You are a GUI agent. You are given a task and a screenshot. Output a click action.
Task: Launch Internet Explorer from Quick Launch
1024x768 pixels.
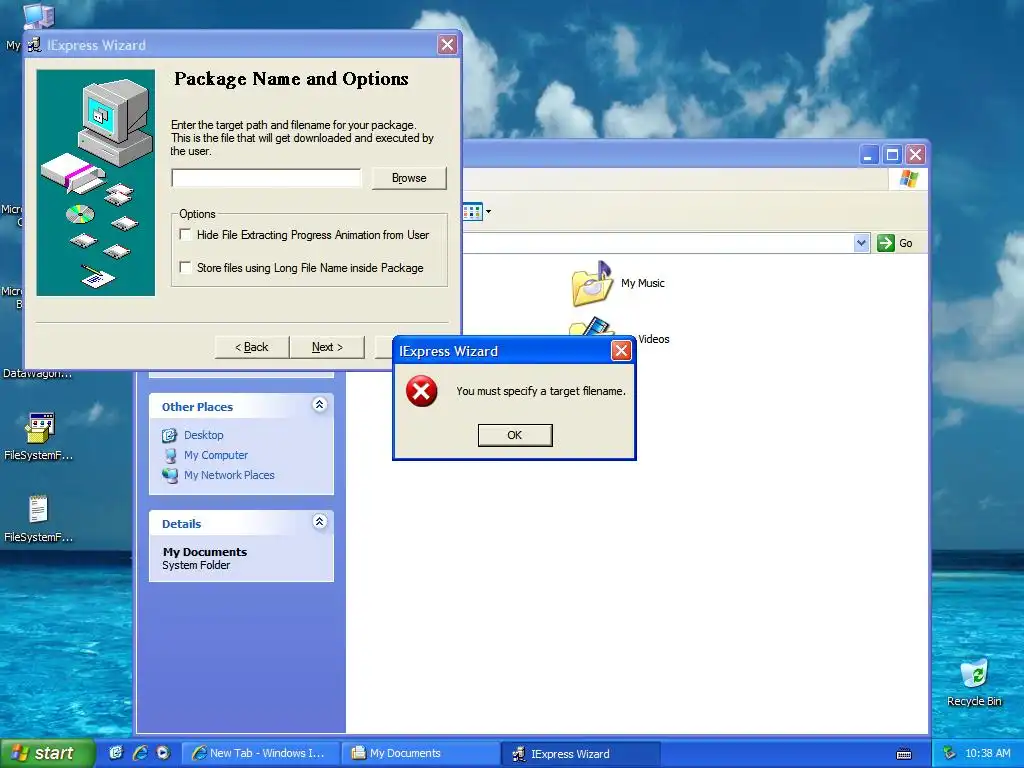[140, 753]
